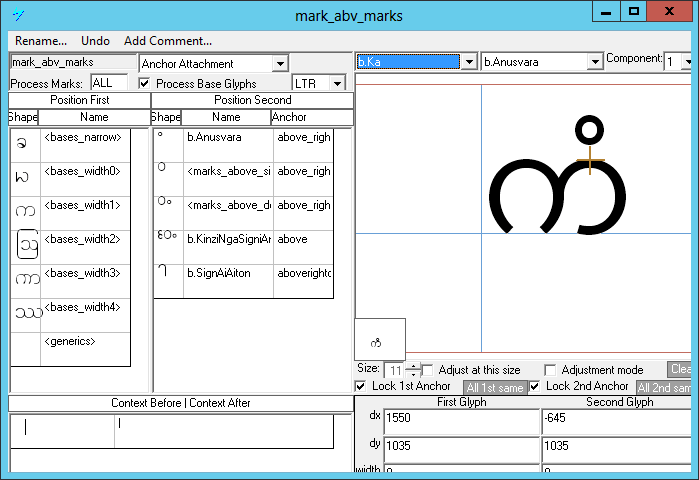Viewport: 699px width, 480px height.
Task: Edit the lookup name field mark_abv_marks
Action: (x=73, y=62)
